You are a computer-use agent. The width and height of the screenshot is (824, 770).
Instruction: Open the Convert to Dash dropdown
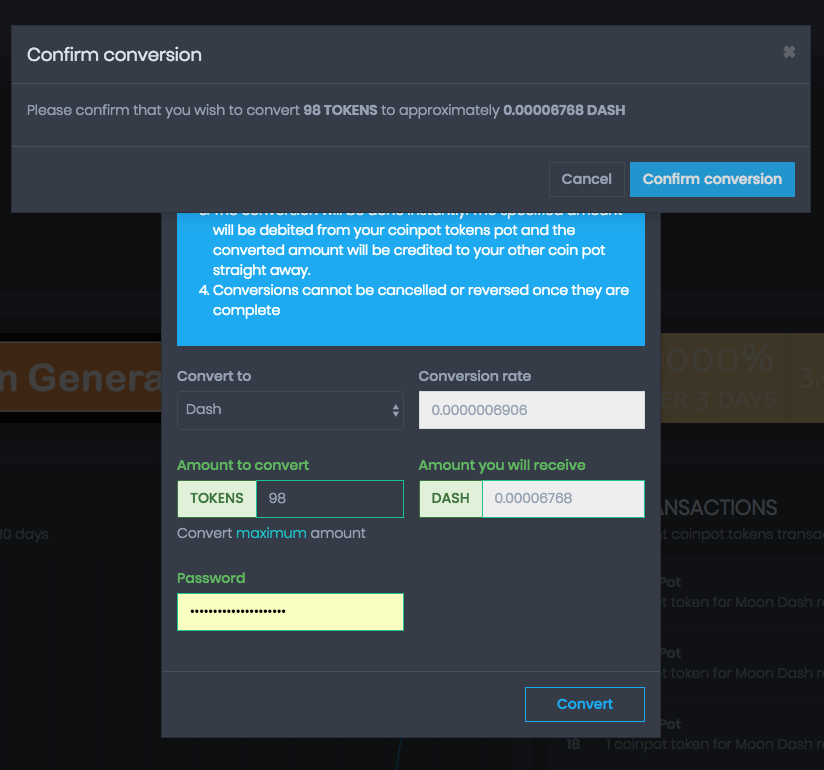point(290,410)
